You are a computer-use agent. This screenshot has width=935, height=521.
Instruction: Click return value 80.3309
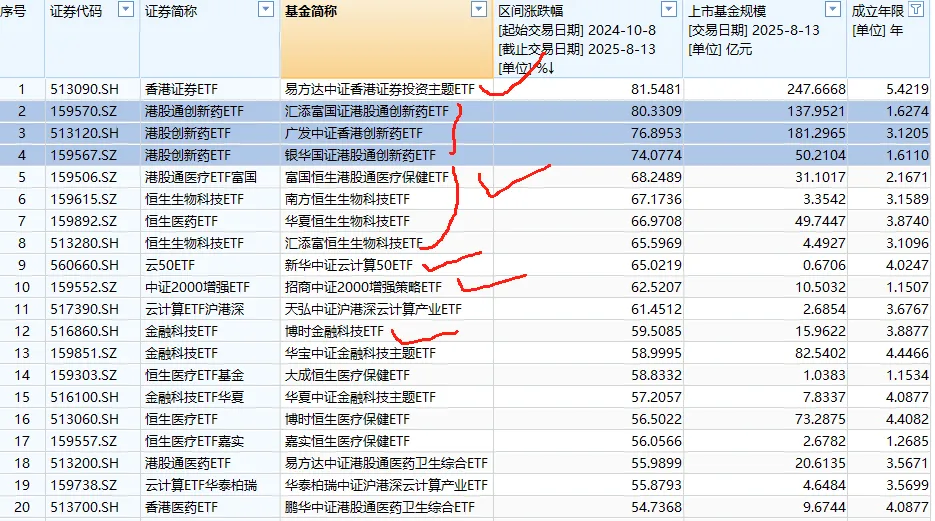(x=656, y=111)
